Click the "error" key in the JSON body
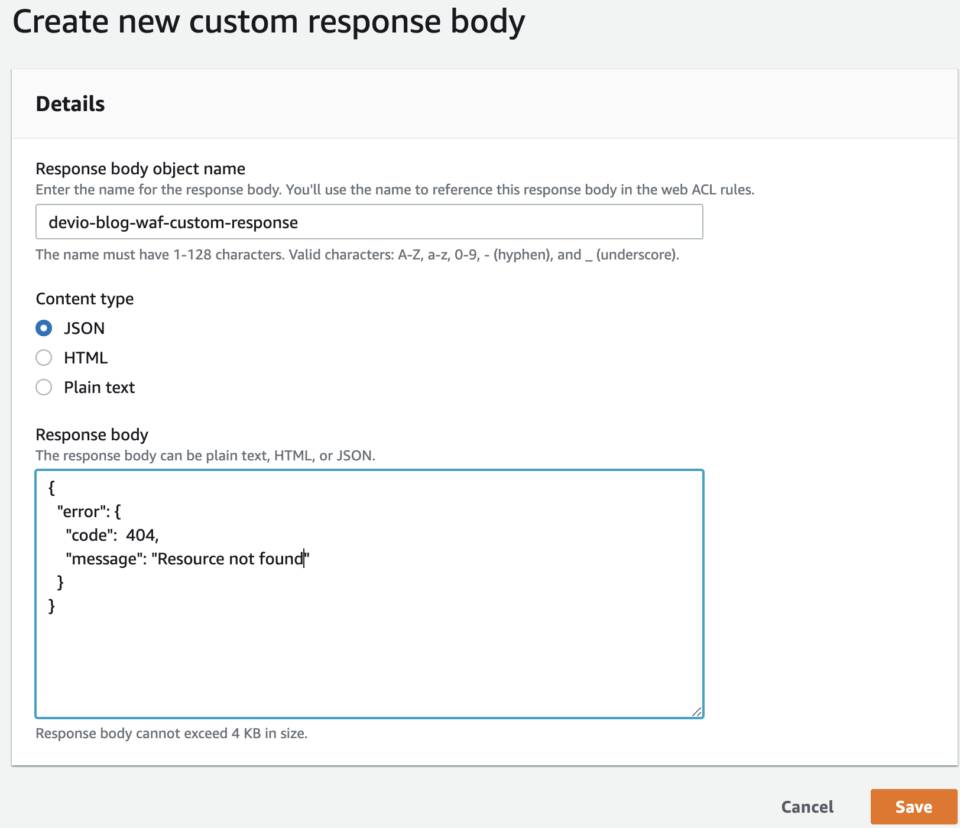Image resolution: width=960 pixels, height=828 pixels. coord(82,510)
